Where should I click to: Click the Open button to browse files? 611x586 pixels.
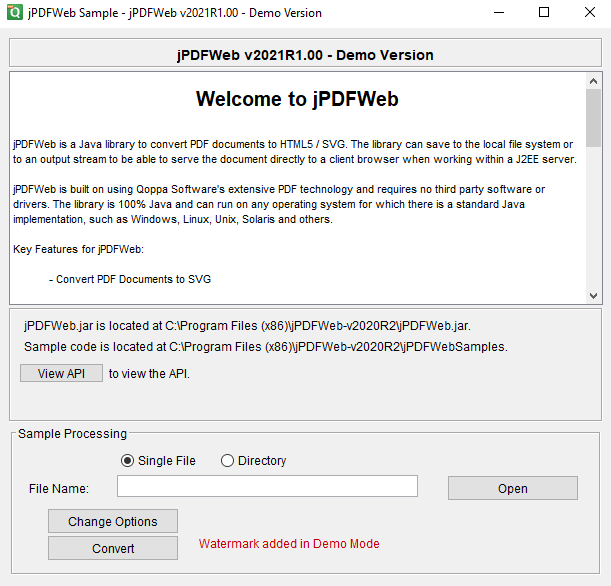(x=513, y=488)
